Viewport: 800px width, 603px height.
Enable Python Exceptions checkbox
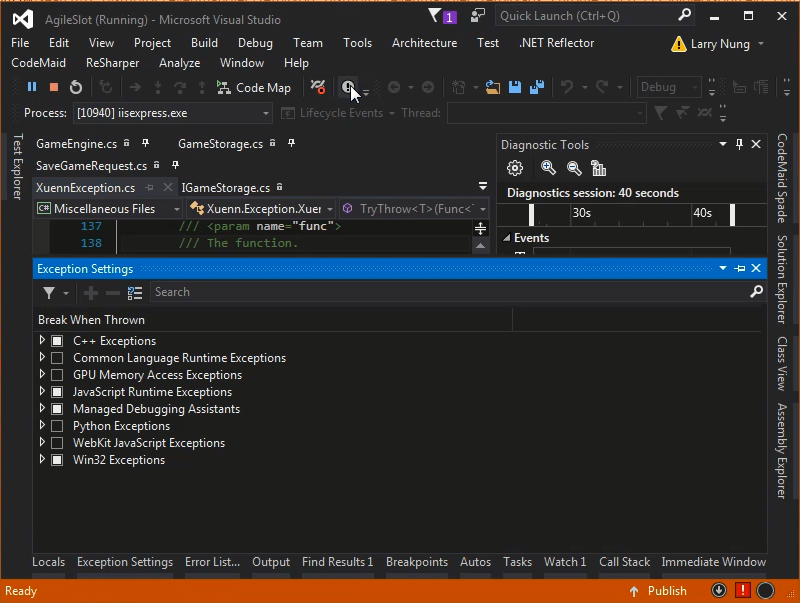(x=57, y=426)
